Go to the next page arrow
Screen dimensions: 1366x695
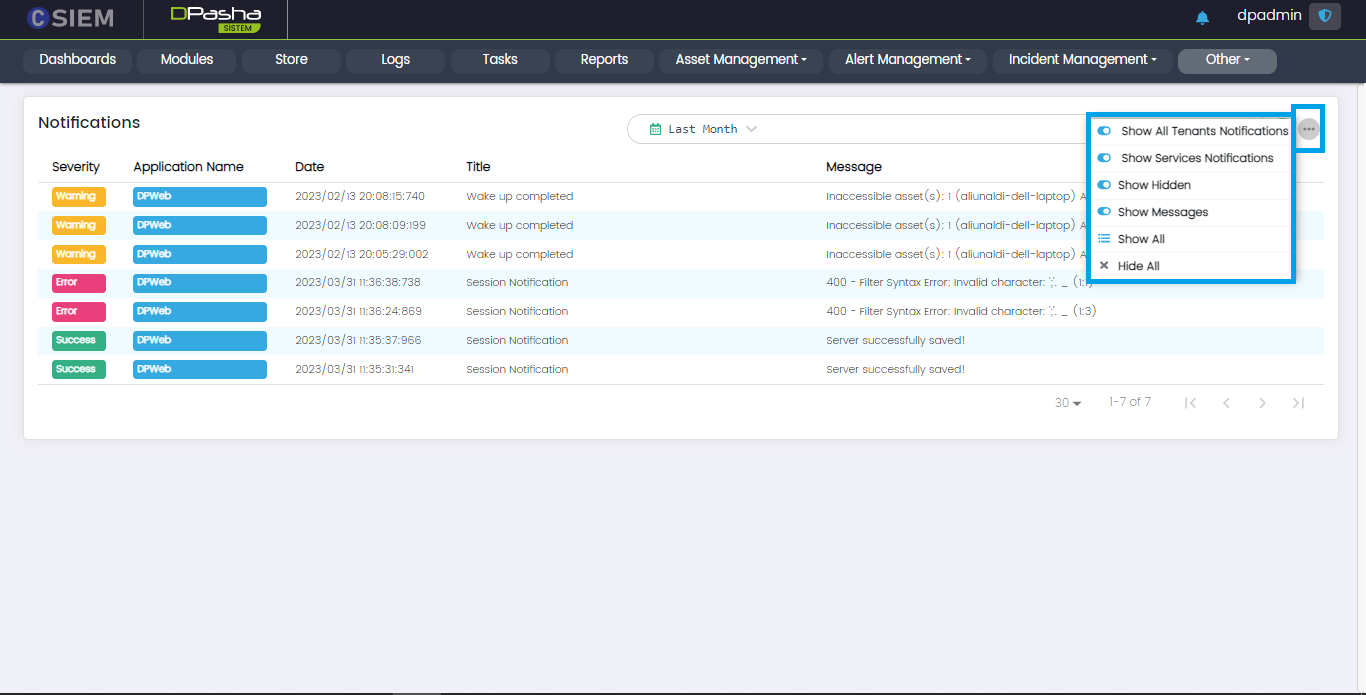[x=1262, y=403]
